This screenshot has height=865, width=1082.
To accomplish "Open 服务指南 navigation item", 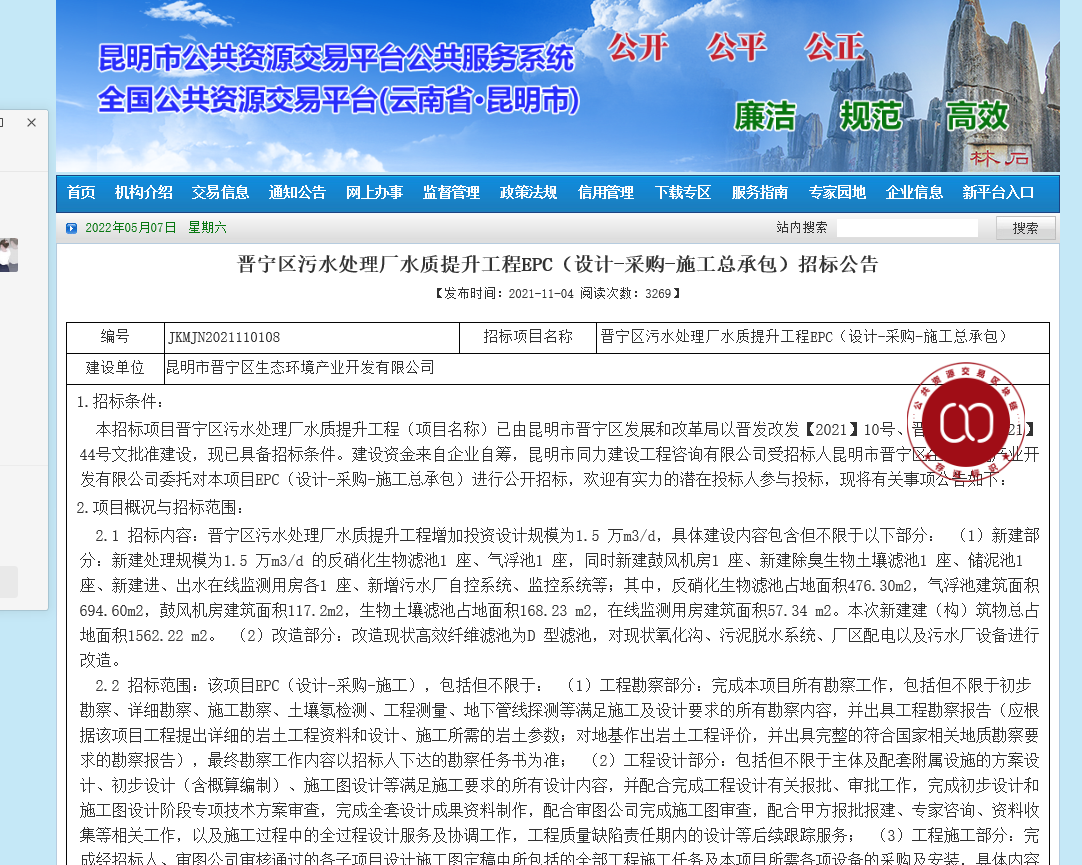I will pos(760,192).
